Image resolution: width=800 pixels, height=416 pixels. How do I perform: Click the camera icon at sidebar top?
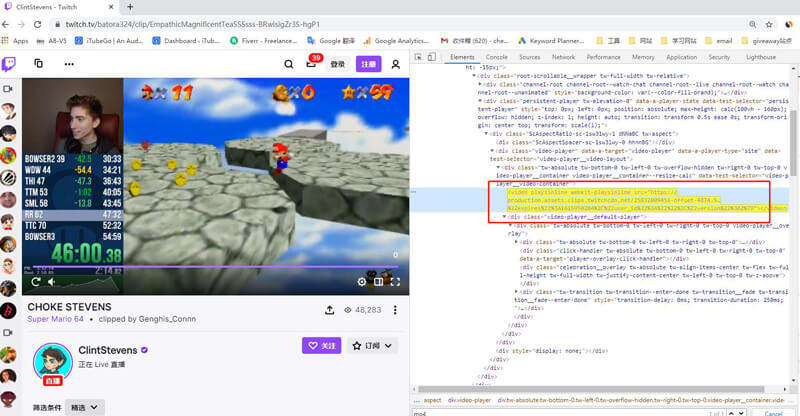click(8, 89)
